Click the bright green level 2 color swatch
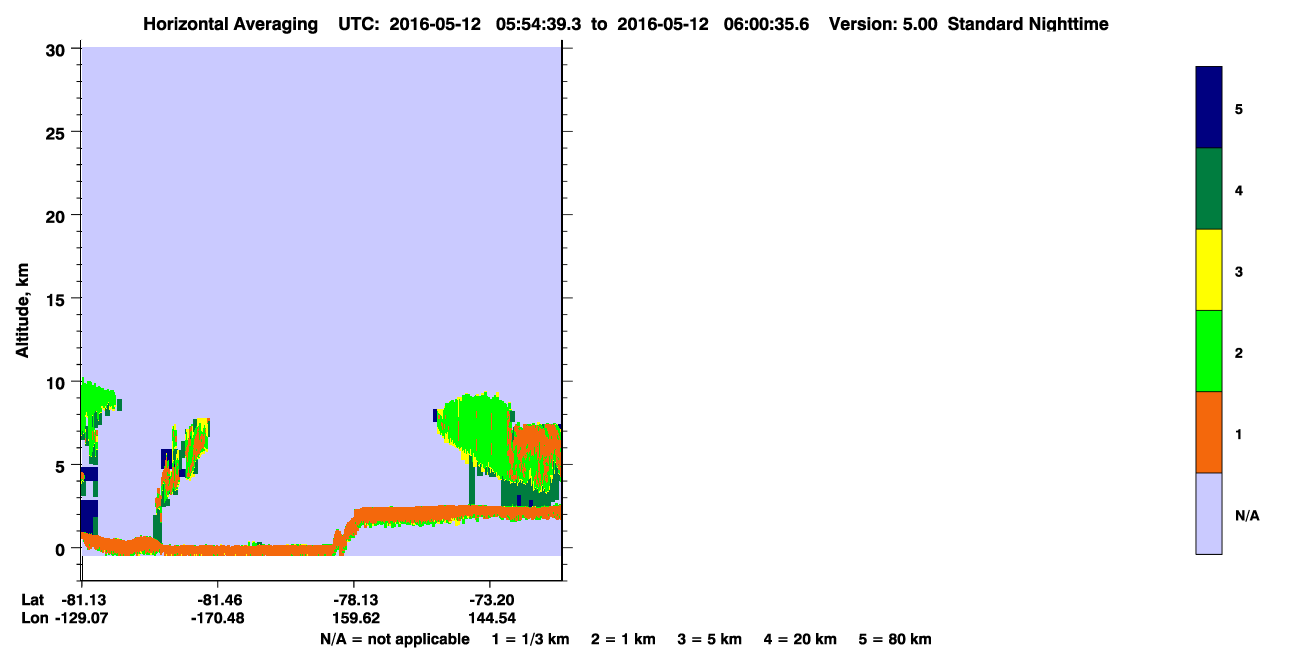 (x=1209, y=351)
